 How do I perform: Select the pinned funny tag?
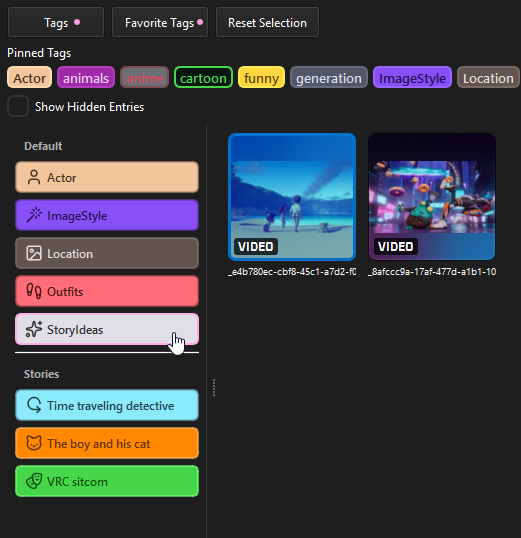pos(262,78)
